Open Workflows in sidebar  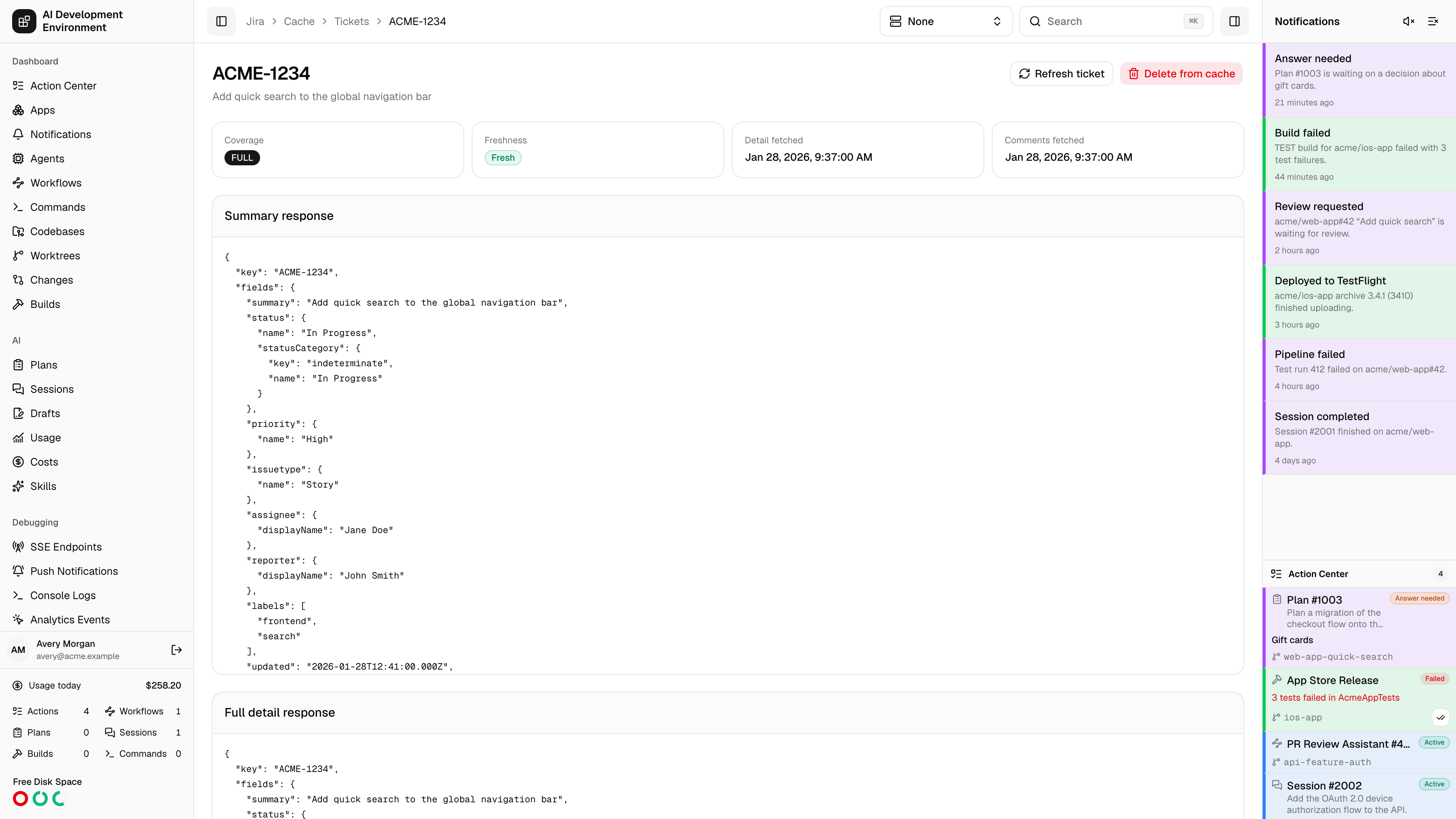click(x=97, y=183)
